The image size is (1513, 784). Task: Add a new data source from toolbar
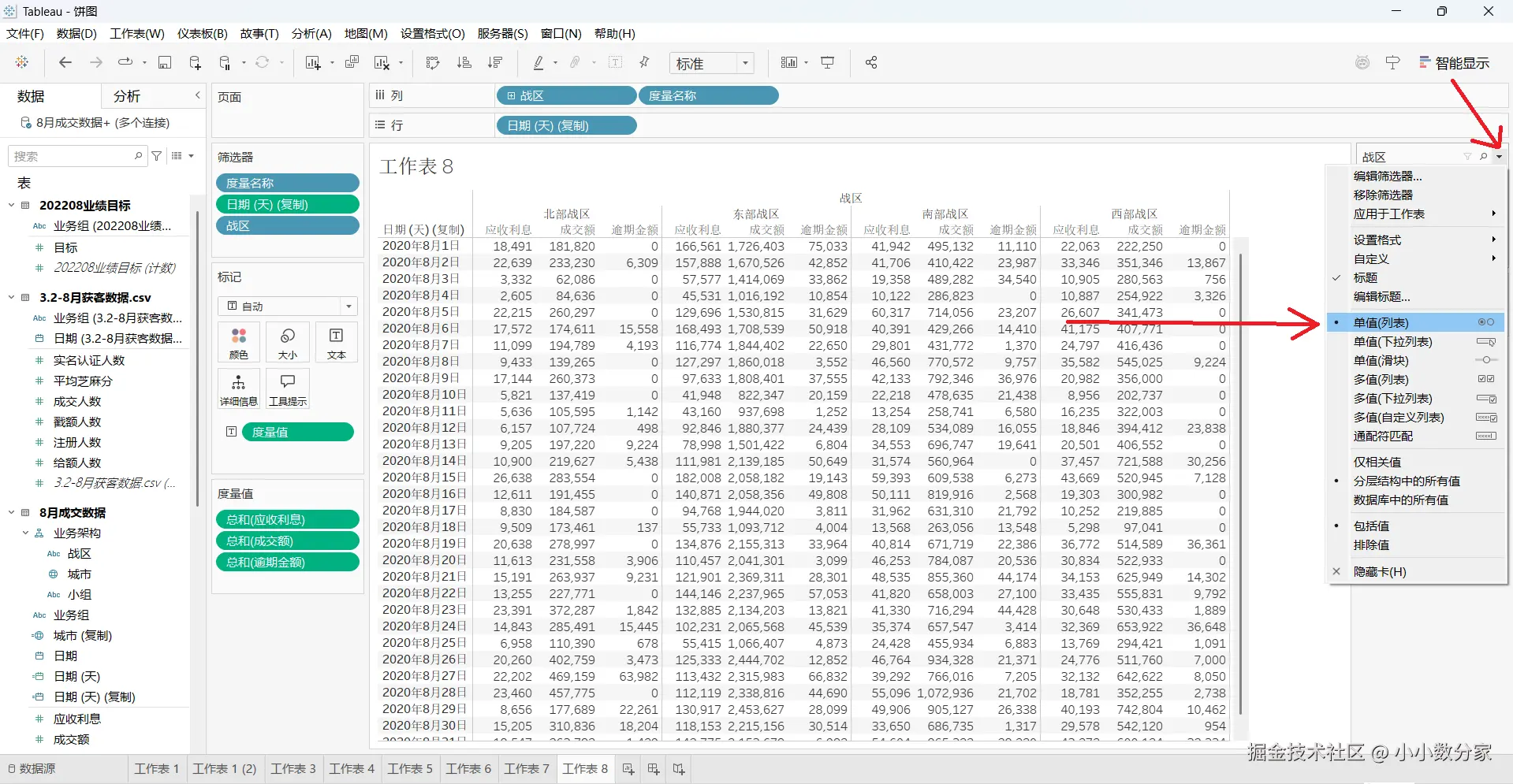195,62
